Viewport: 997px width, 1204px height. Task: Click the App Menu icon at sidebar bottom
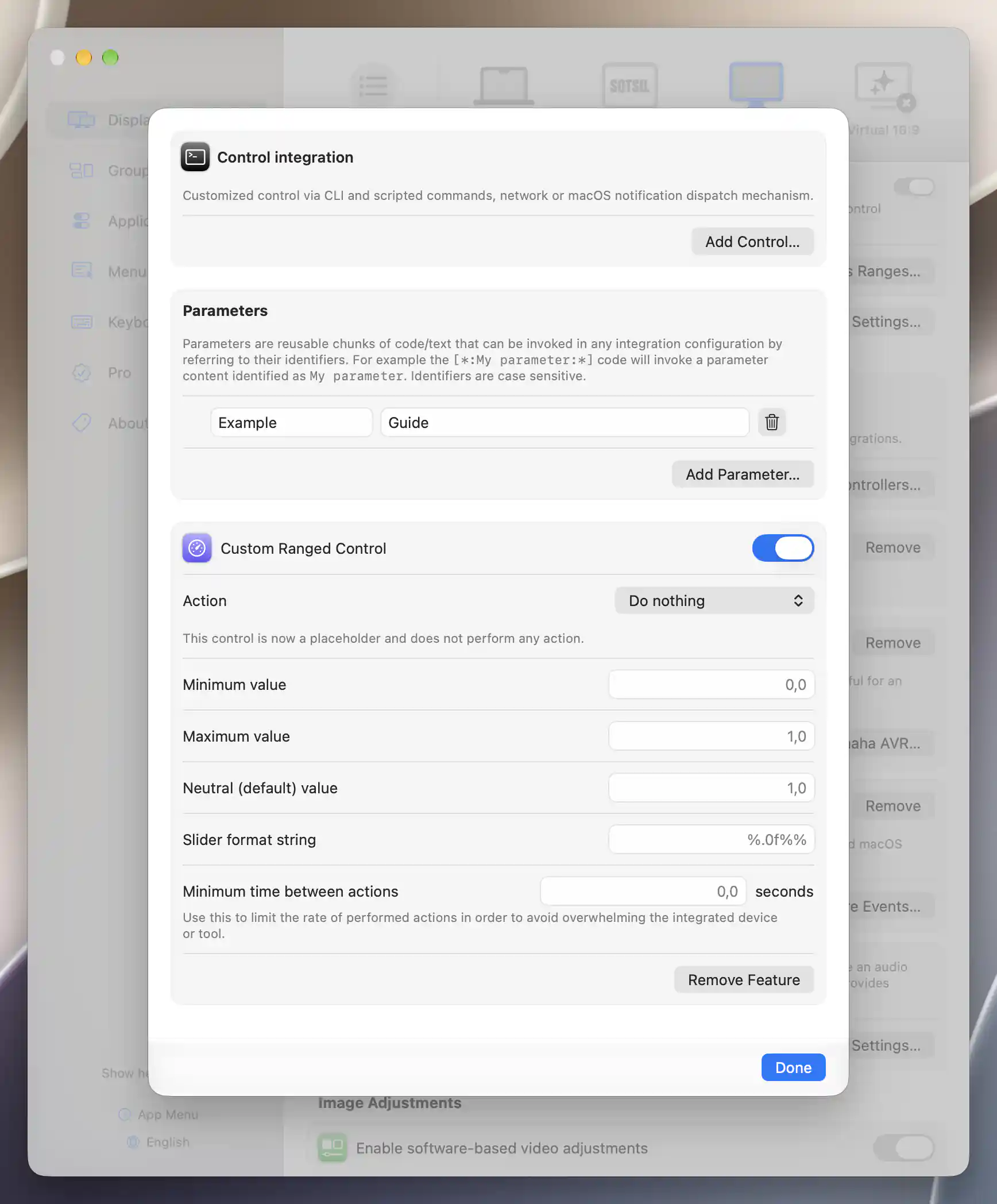(125, 1114)
